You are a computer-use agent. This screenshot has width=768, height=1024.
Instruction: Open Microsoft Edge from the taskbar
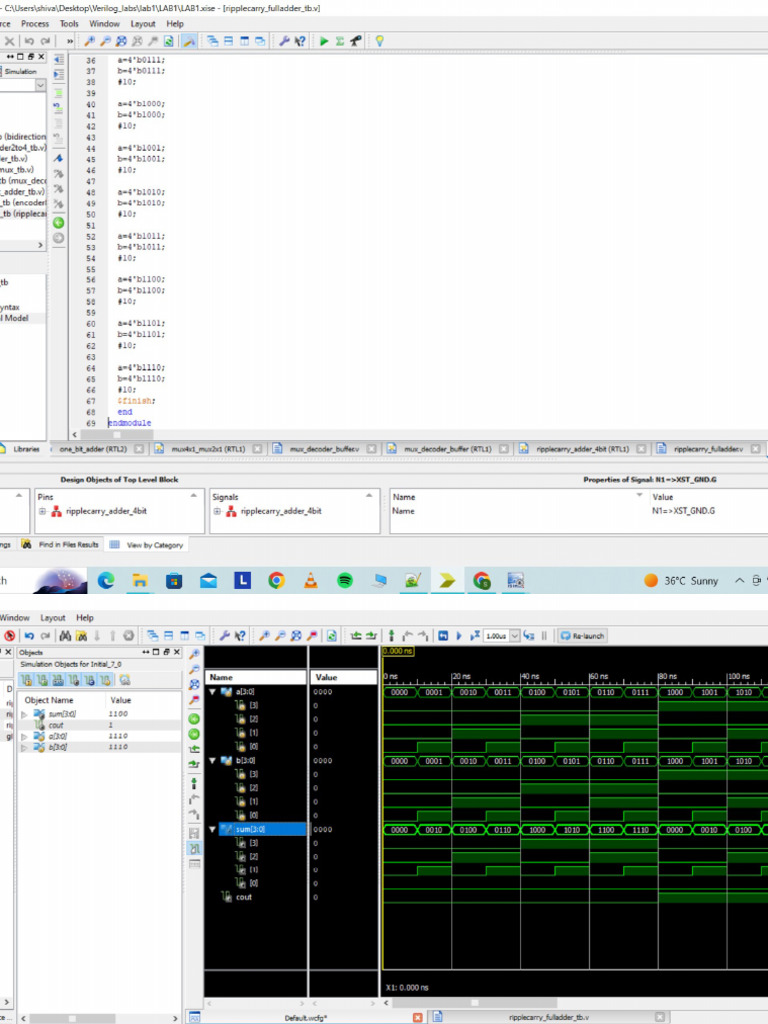point(106,580)
